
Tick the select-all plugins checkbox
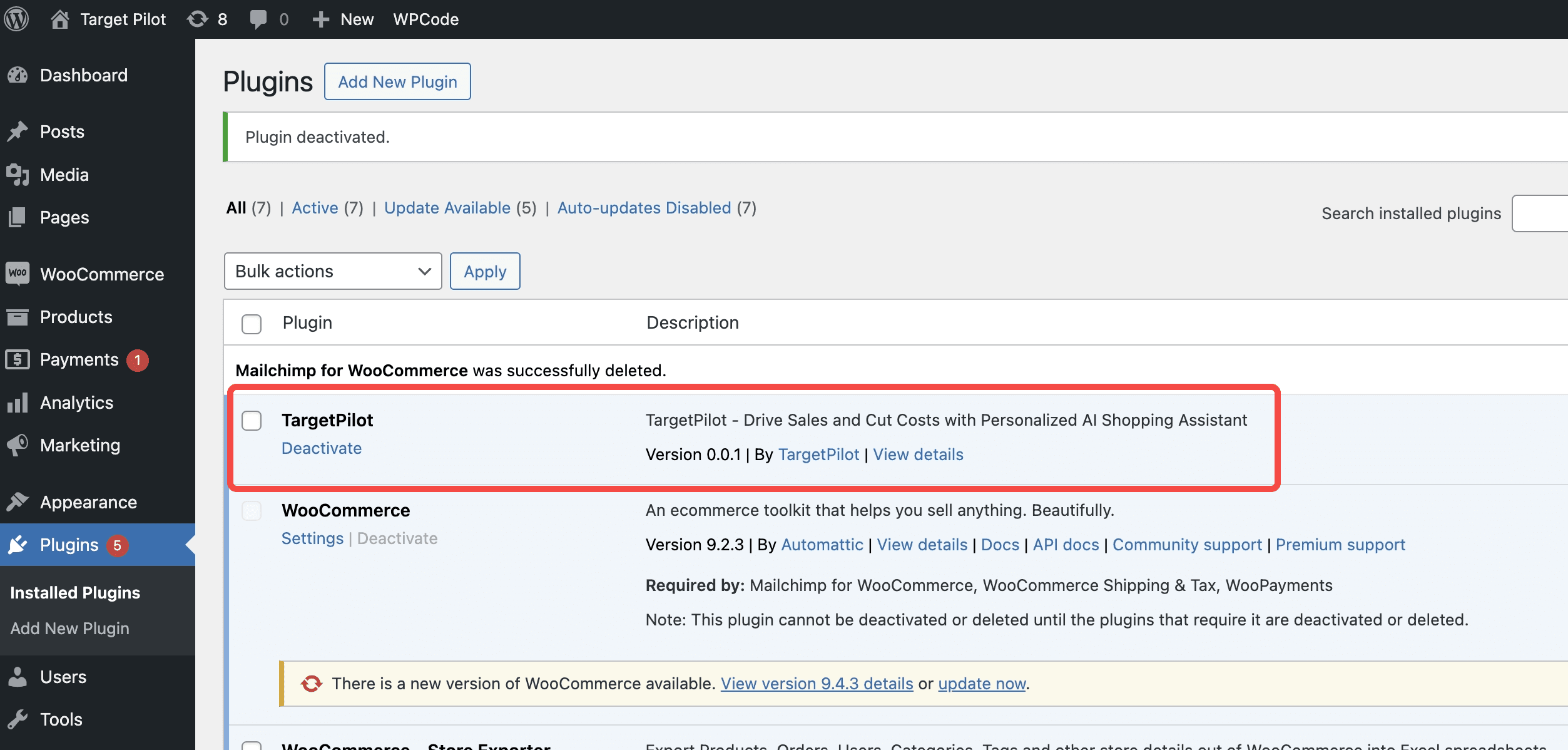pyautogui.click(x=252, y=324)
